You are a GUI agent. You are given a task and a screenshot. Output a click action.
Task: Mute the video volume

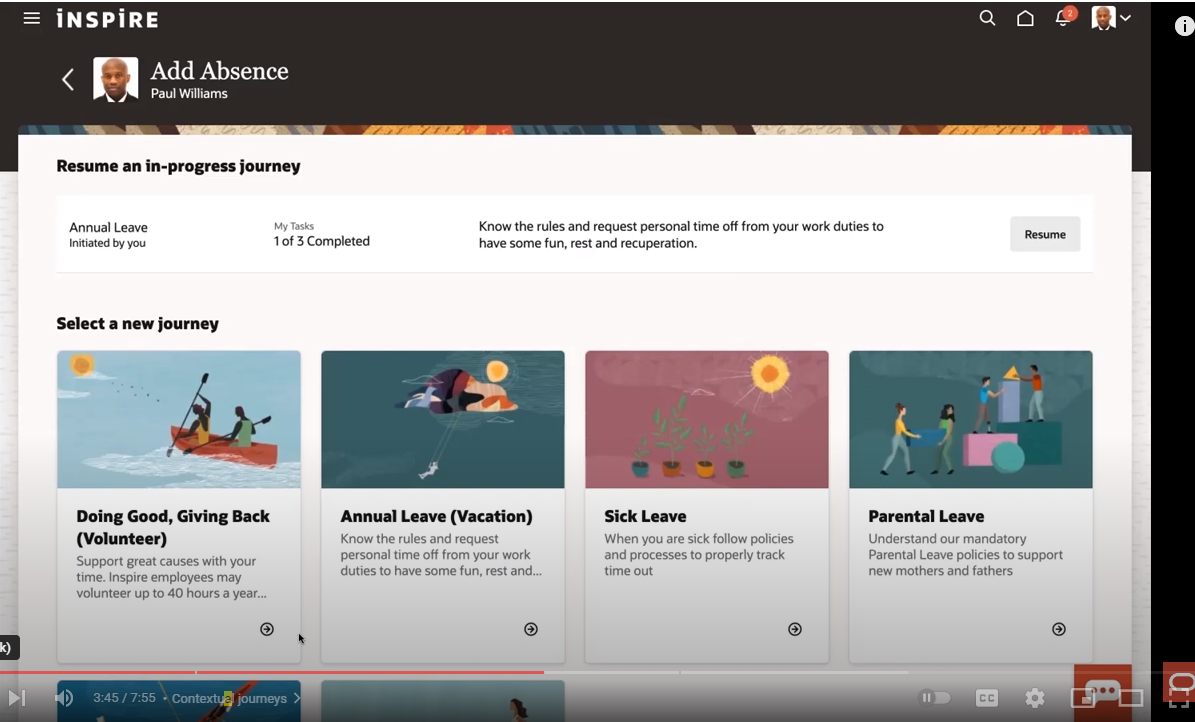(63, 698)
